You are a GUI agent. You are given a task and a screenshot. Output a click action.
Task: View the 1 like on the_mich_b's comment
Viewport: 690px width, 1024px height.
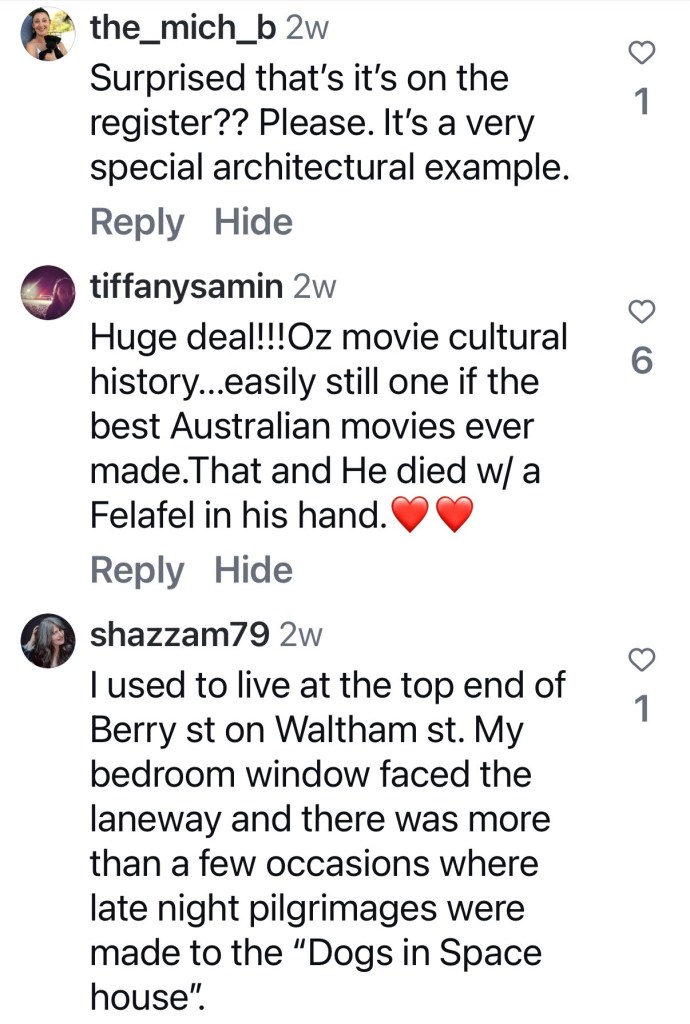(x=642, y=101)
